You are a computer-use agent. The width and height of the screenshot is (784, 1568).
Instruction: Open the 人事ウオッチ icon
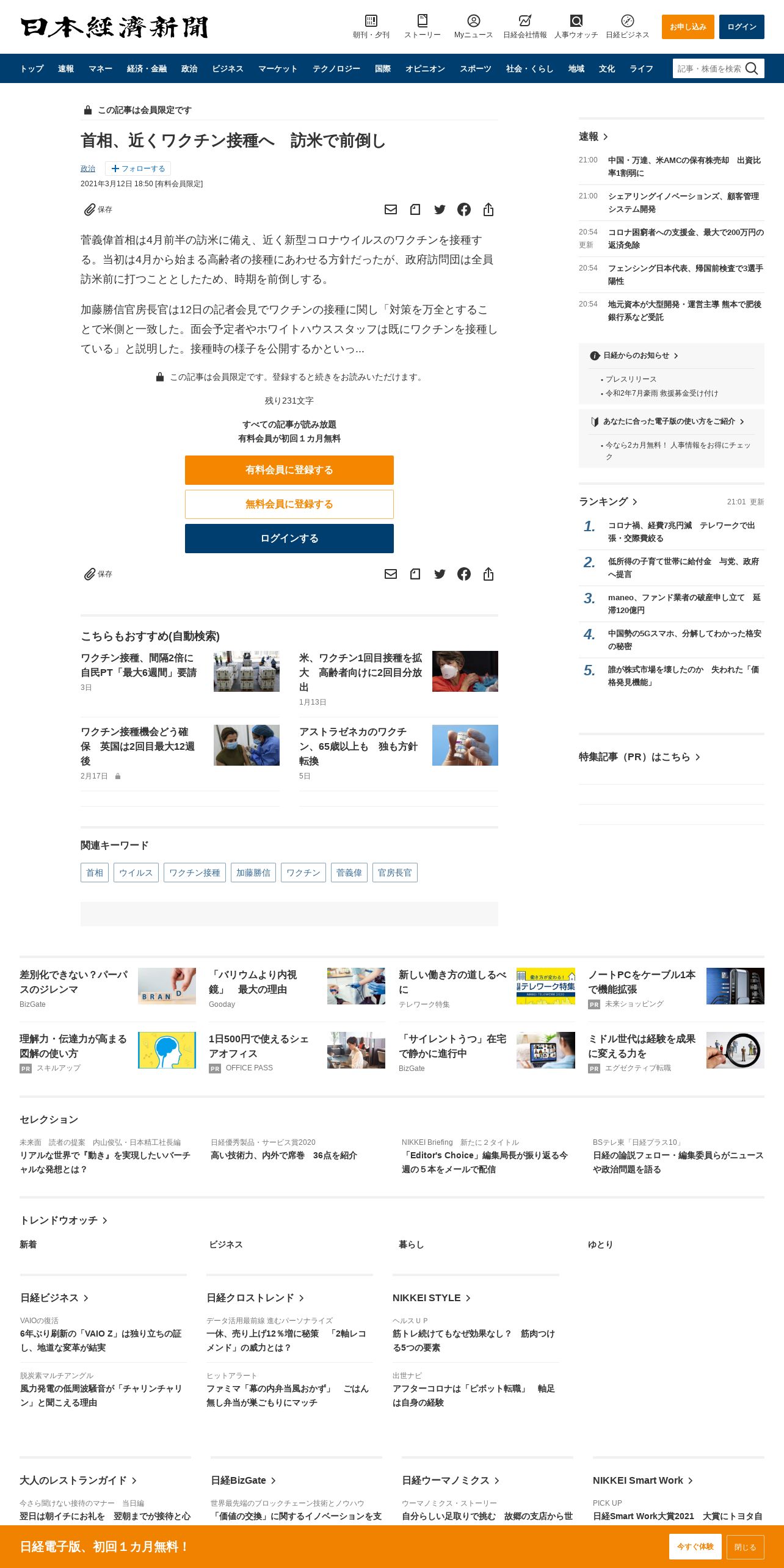(x=576, y=21)
